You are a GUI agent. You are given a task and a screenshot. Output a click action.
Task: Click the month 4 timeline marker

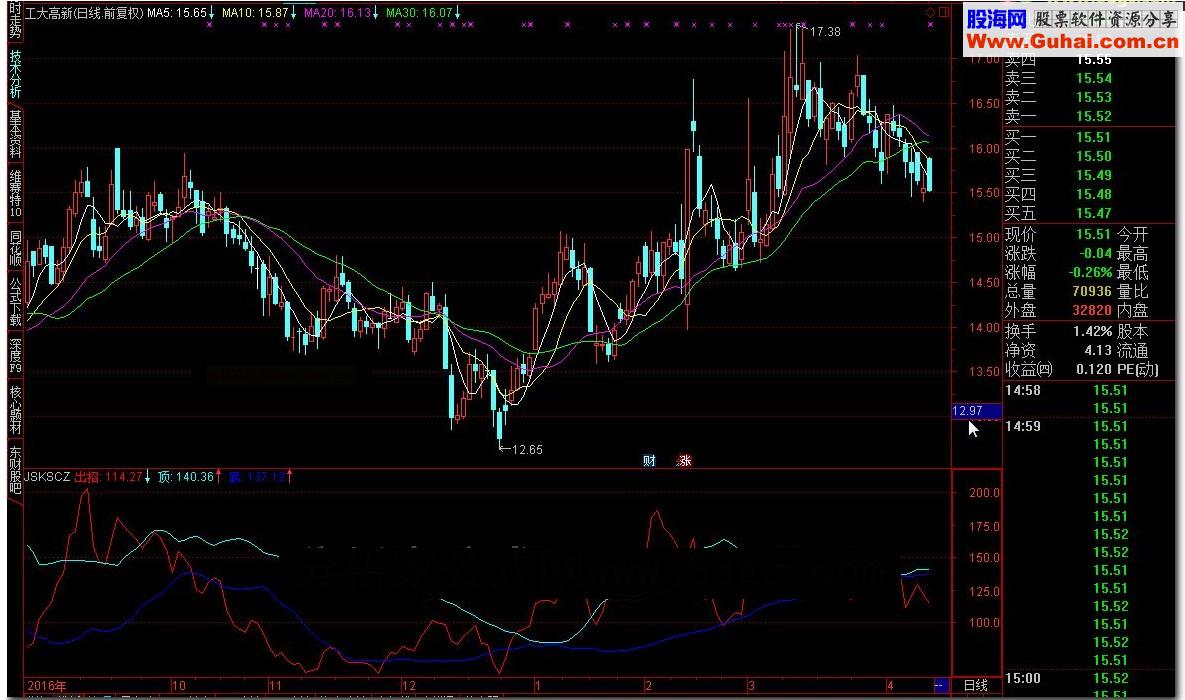click(890, 686)
